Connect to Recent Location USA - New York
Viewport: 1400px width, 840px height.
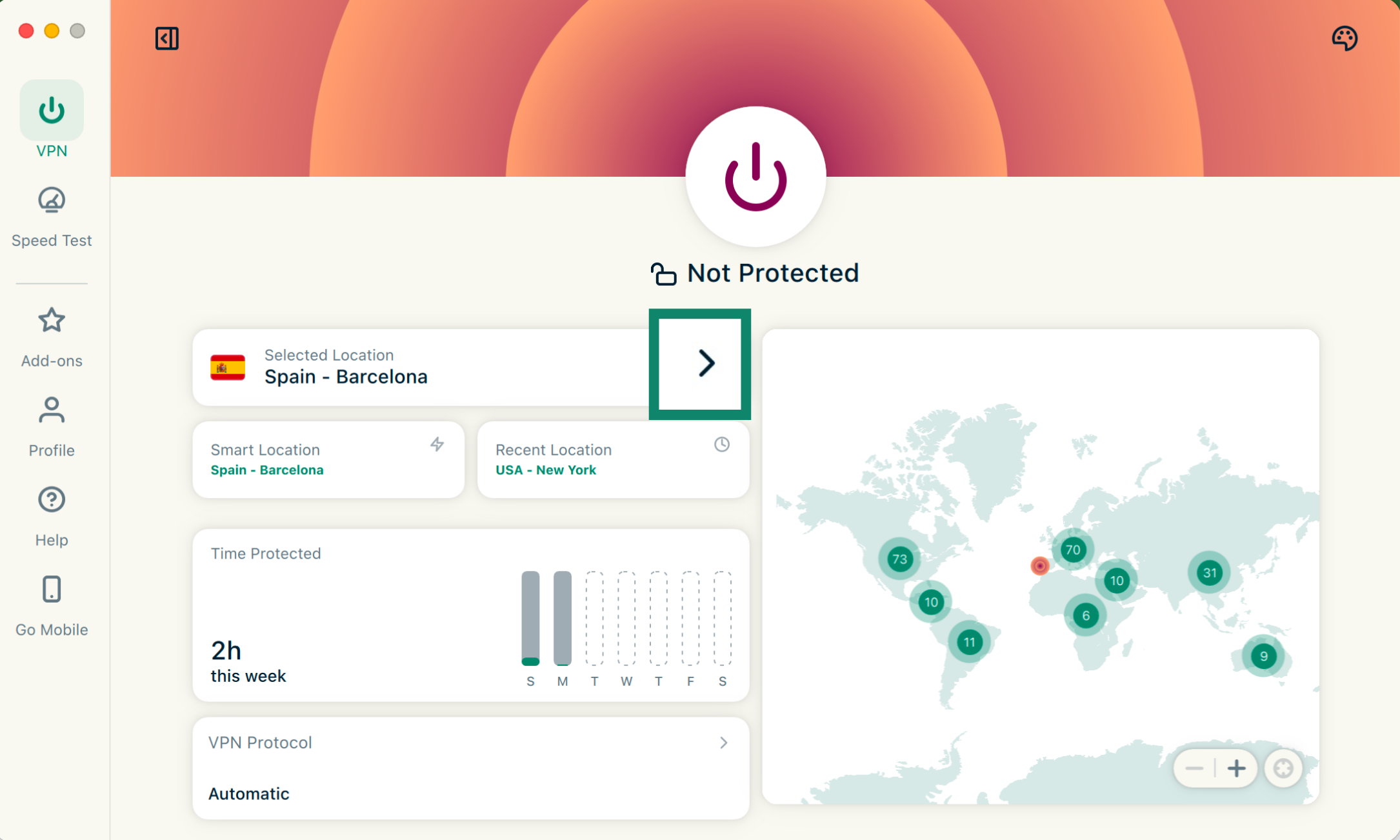(612, 459)
